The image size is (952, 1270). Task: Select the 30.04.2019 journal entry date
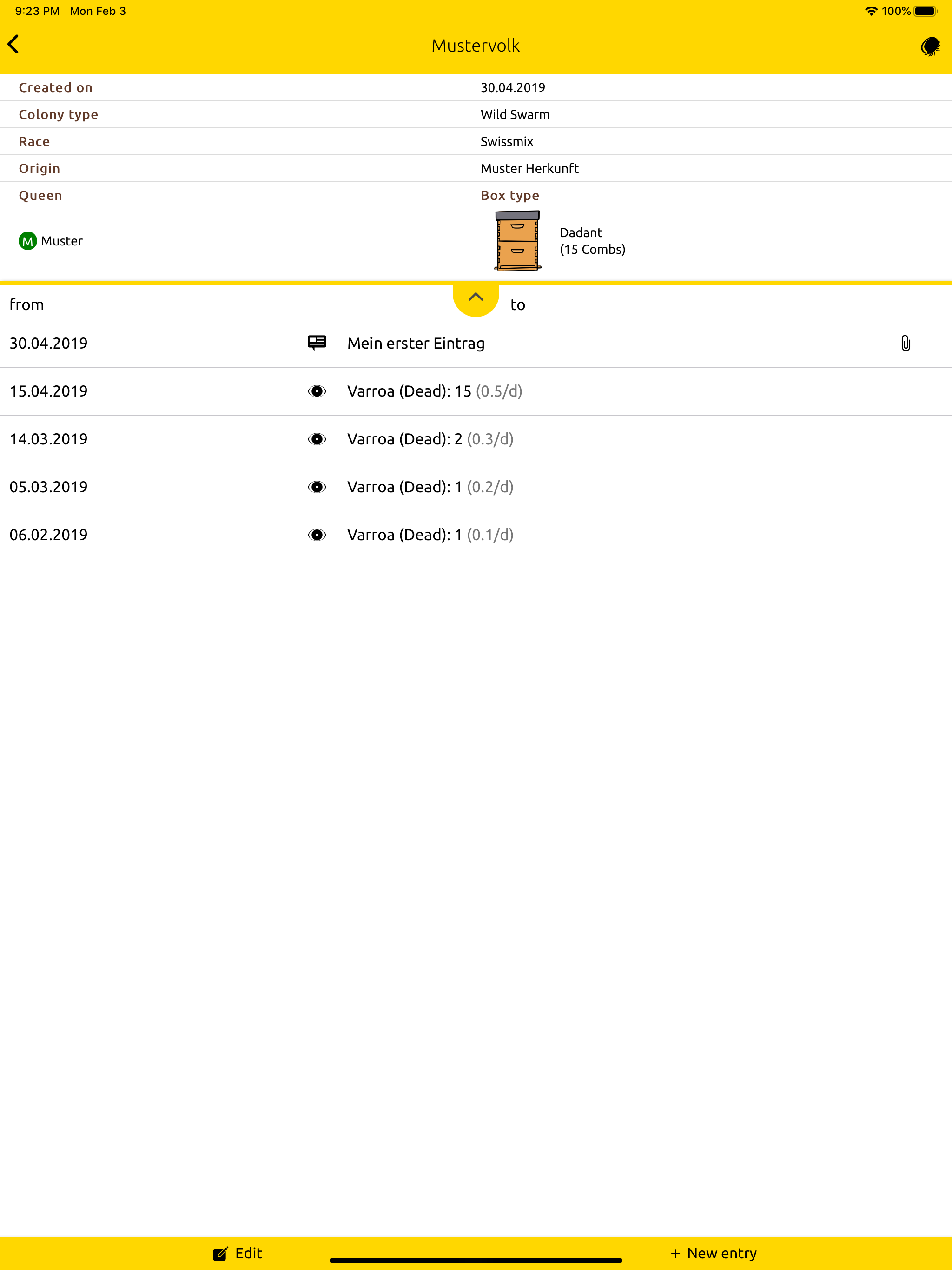49,344
